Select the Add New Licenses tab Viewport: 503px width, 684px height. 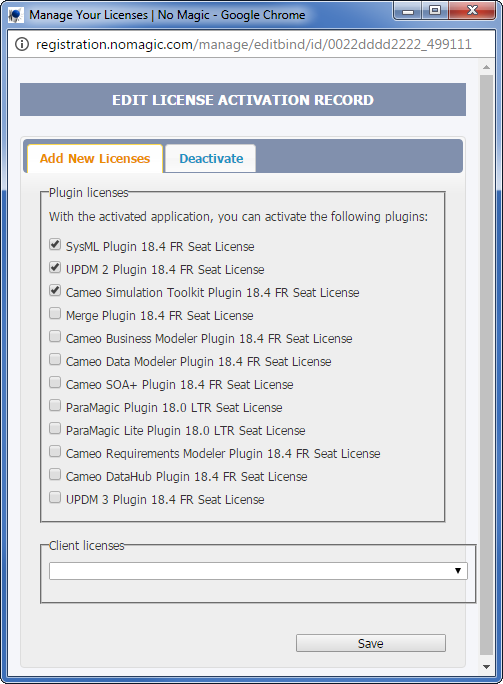95,158
